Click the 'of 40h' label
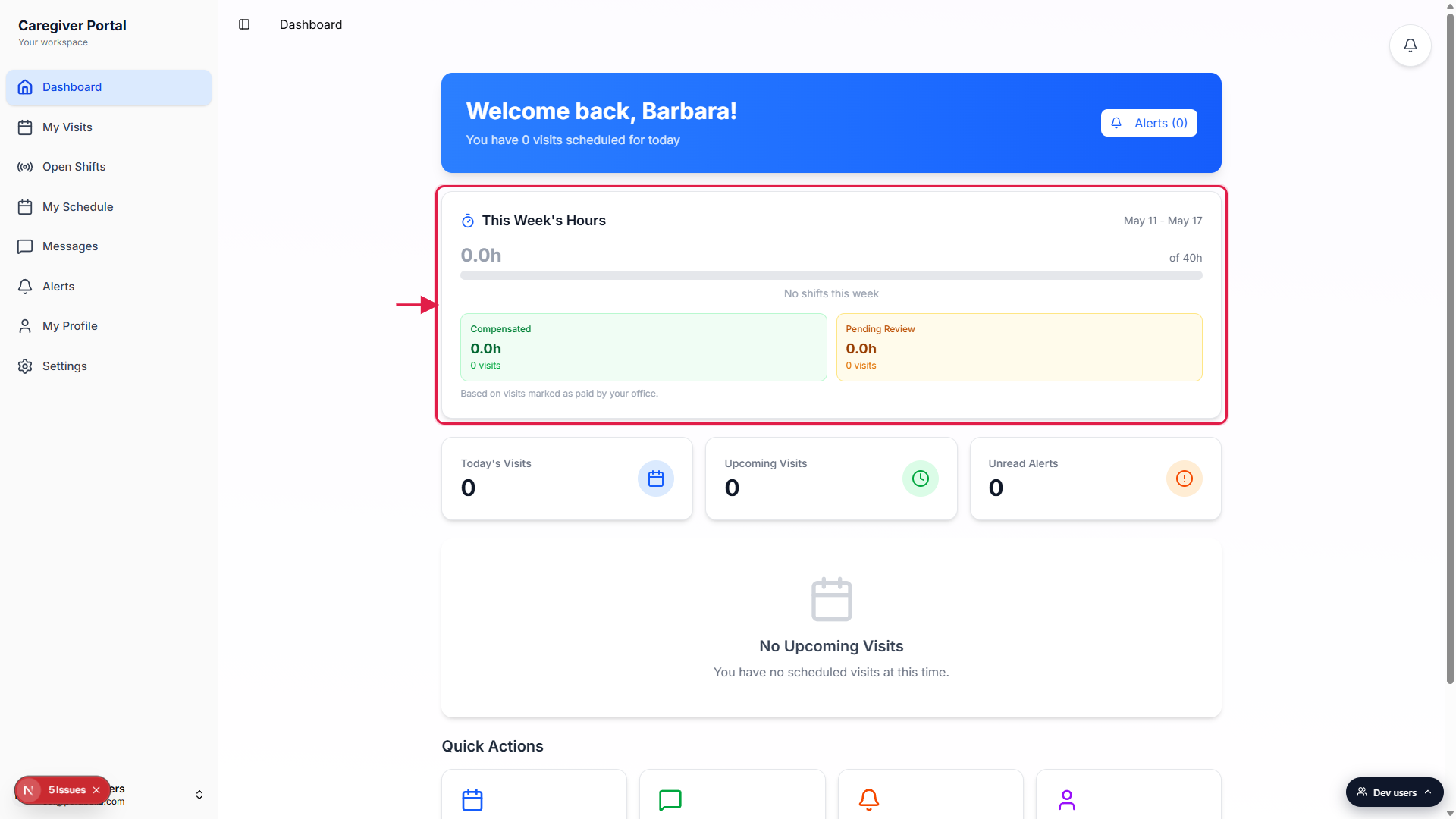 pos(1185,258)
